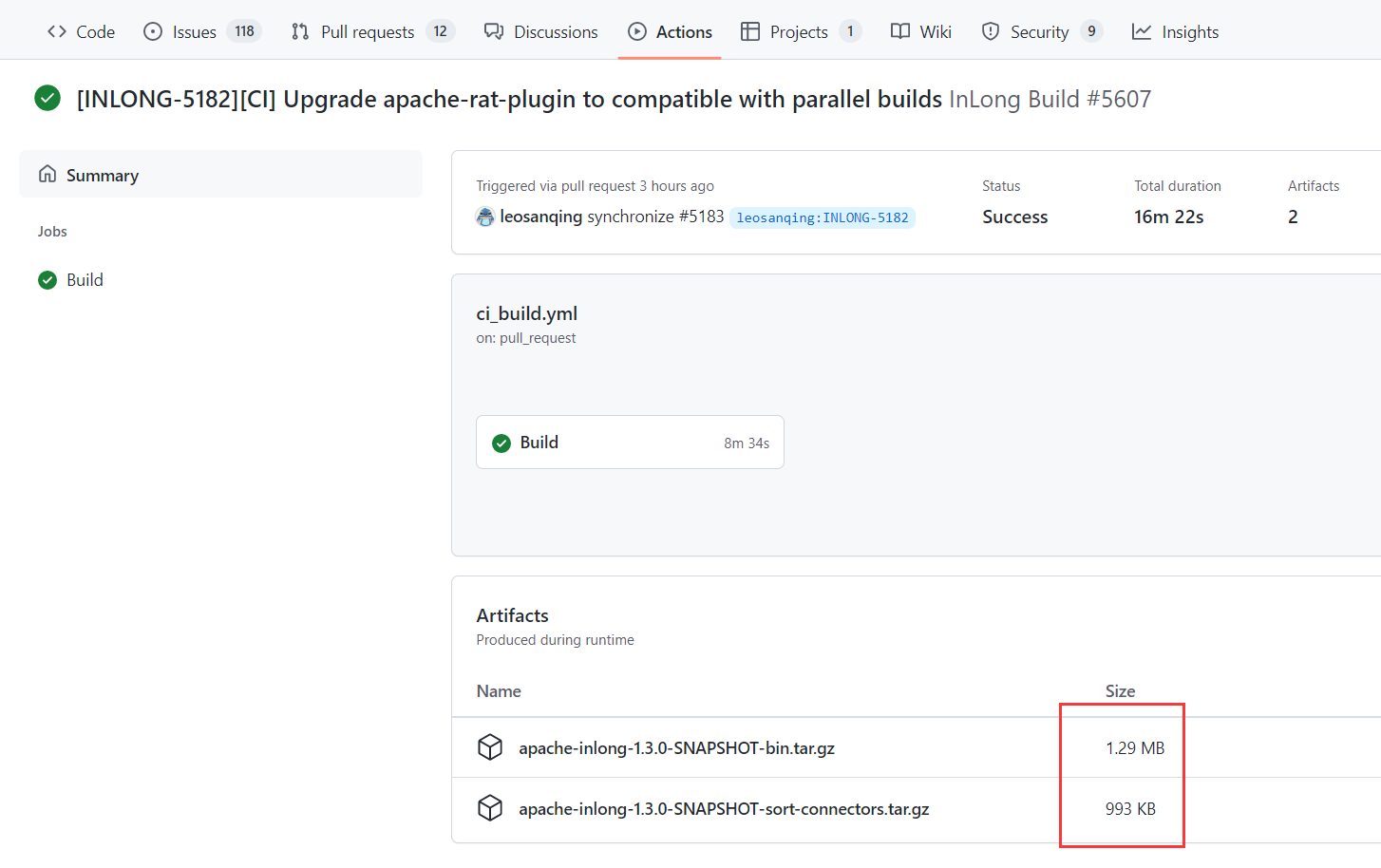Click the InLong Build #5607 run title
The image size is (1381, 868).
tap(1050, 99)
